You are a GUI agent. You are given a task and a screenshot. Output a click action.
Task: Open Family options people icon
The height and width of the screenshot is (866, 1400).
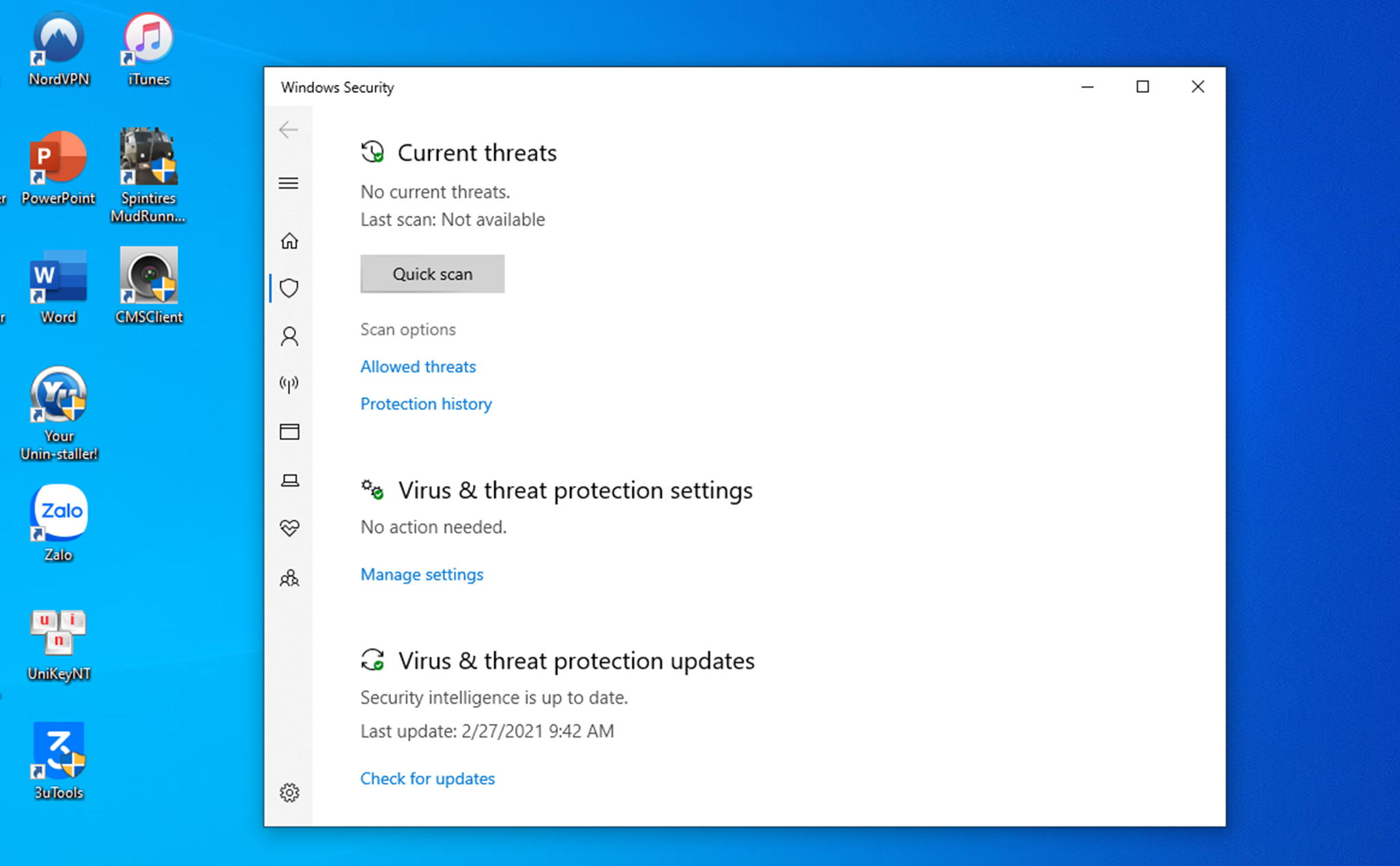pyautogui.click(x=289, y=579)
